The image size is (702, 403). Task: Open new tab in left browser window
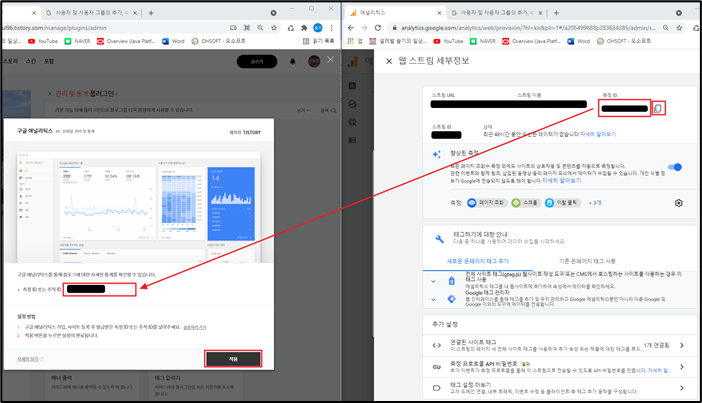[151, 13]
